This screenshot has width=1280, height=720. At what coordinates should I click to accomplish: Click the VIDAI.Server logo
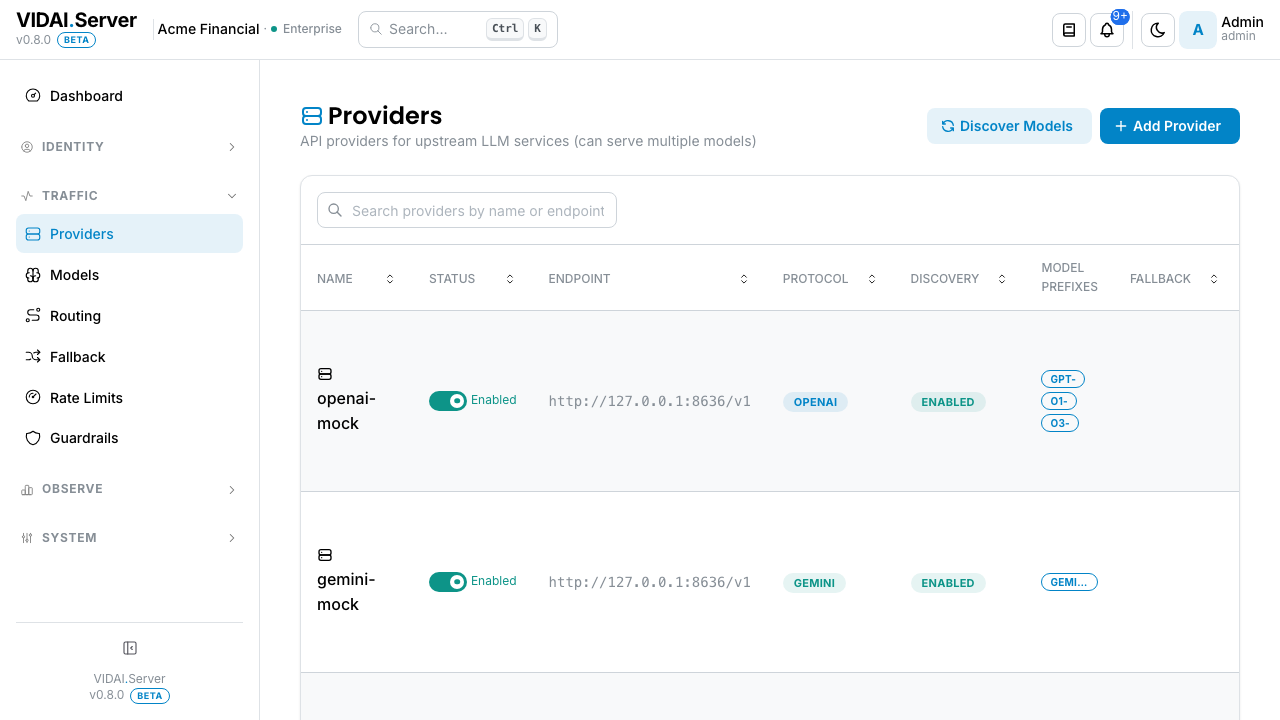click(x=76, y=20)
